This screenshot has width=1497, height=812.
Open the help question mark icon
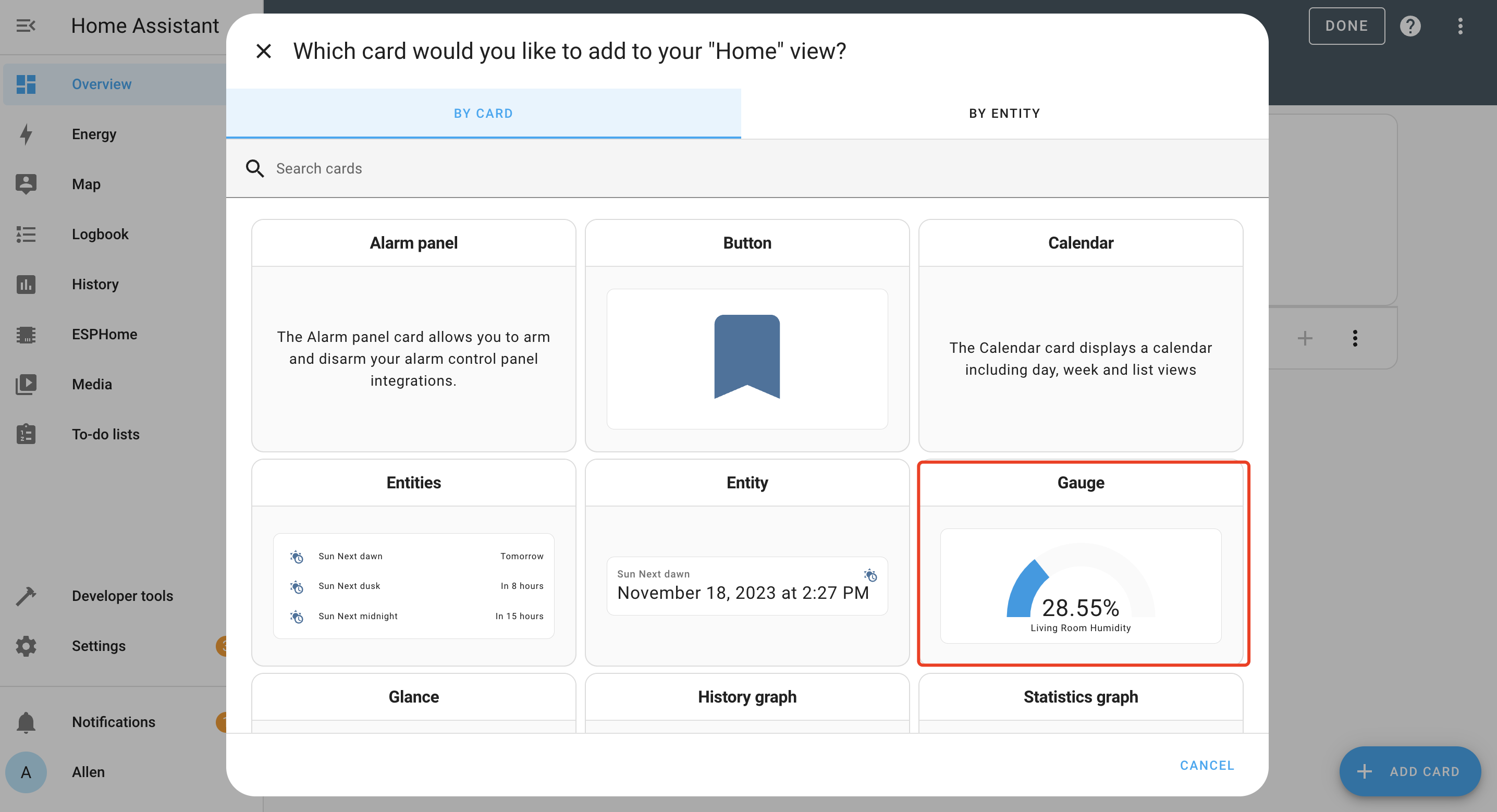tap(1410, 26)
